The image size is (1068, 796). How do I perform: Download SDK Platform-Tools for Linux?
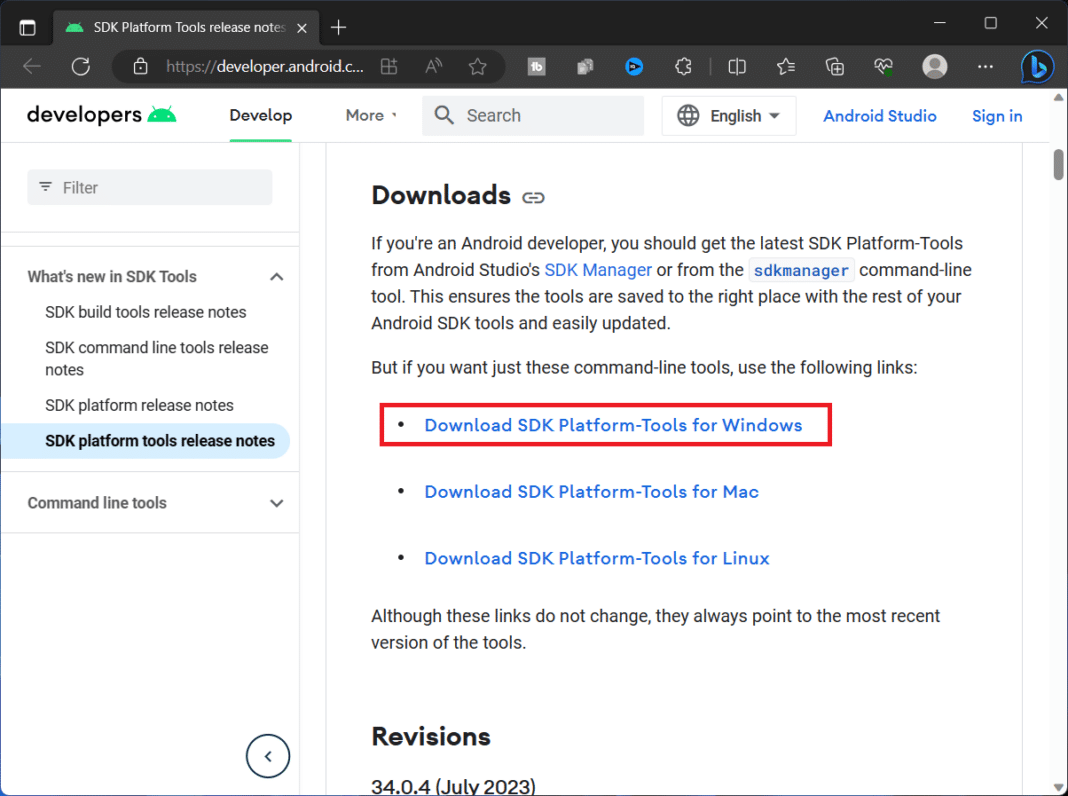point(597,558)
